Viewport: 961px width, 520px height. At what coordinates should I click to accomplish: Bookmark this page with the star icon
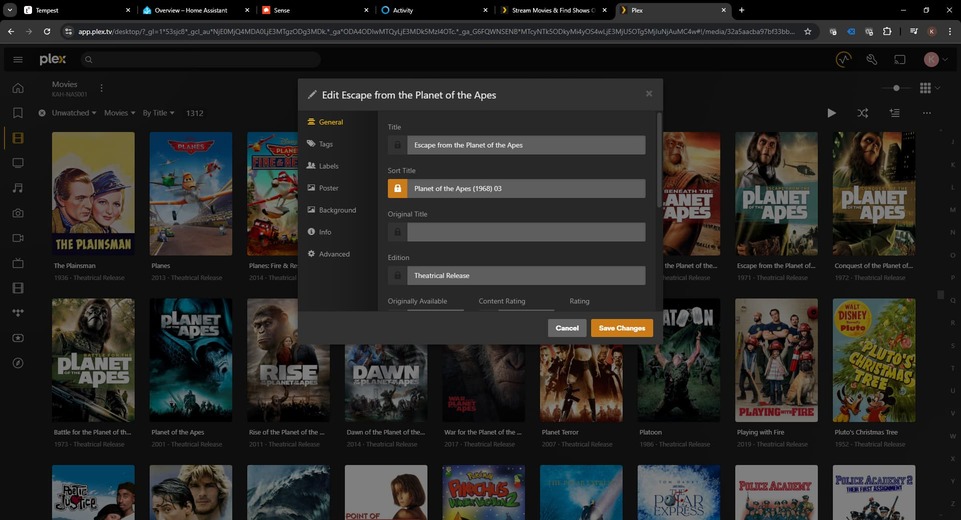click(808, 31)
